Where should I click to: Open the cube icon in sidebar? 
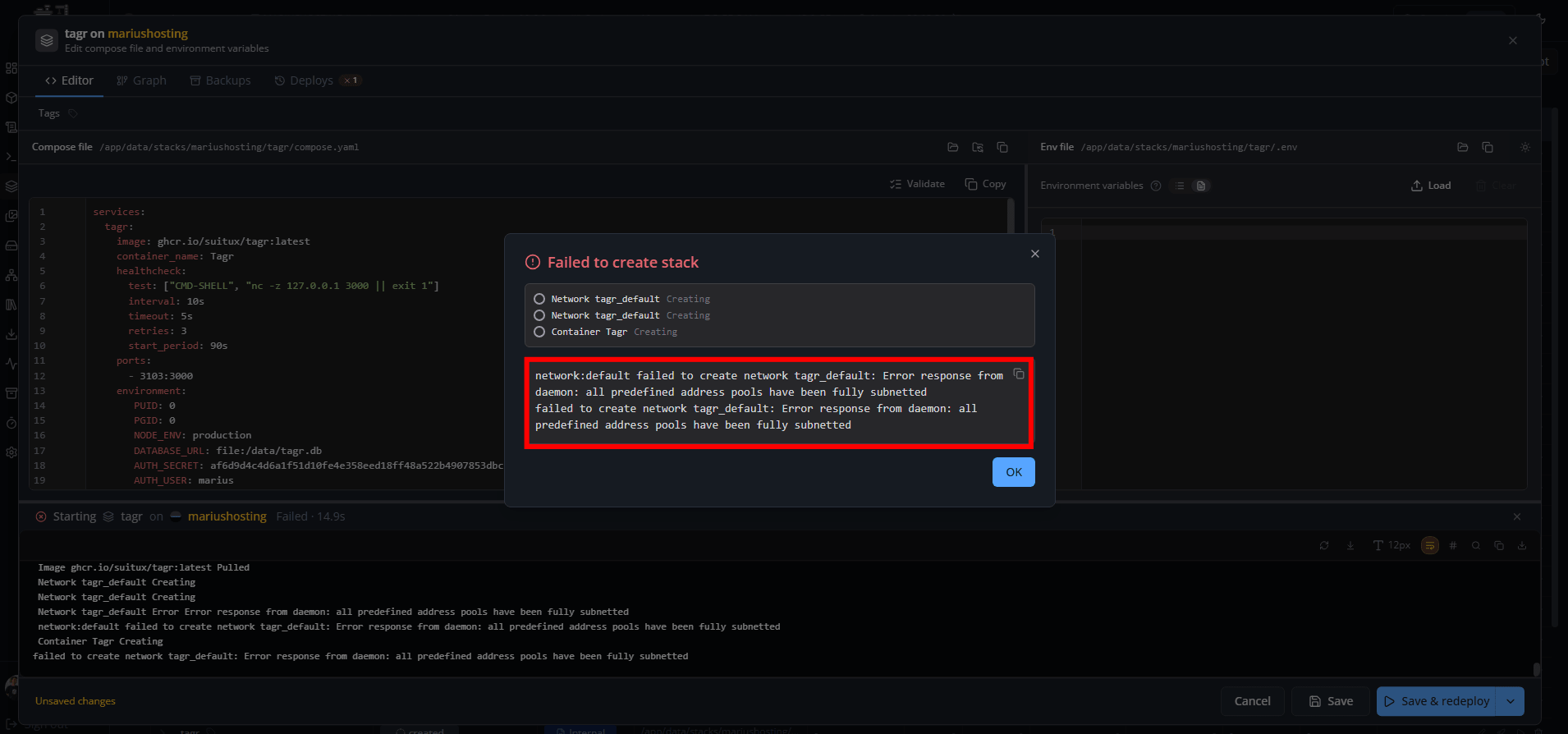click(x=11, y=98)
